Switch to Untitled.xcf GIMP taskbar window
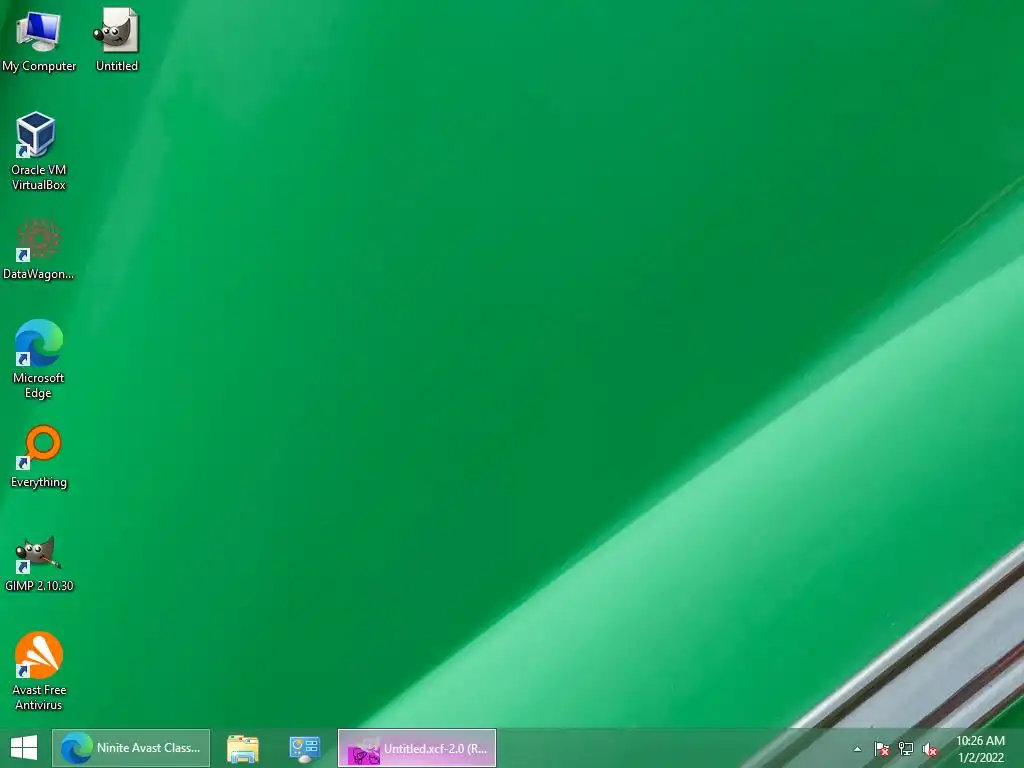Image resolution: width=1024 pixels, height=768 pixels. [417, 748]
